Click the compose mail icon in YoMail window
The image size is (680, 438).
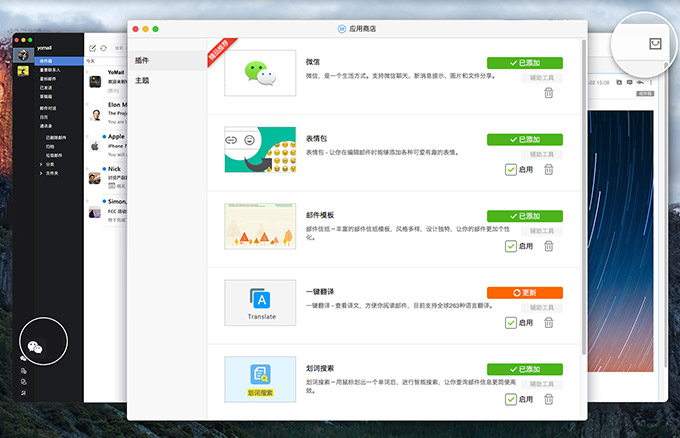click(92, 48)
